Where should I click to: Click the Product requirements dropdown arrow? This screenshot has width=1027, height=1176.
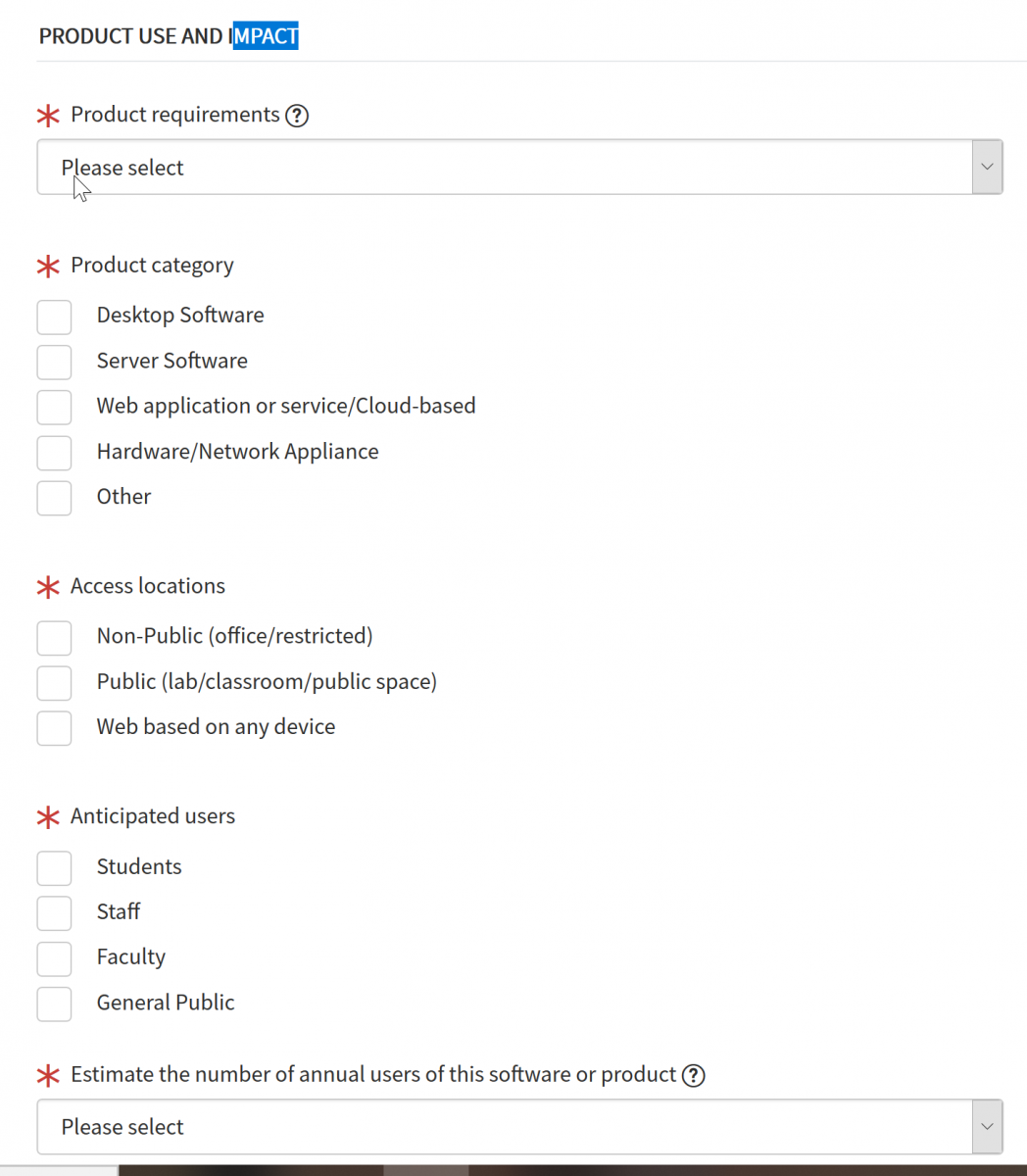pos(987,168)
